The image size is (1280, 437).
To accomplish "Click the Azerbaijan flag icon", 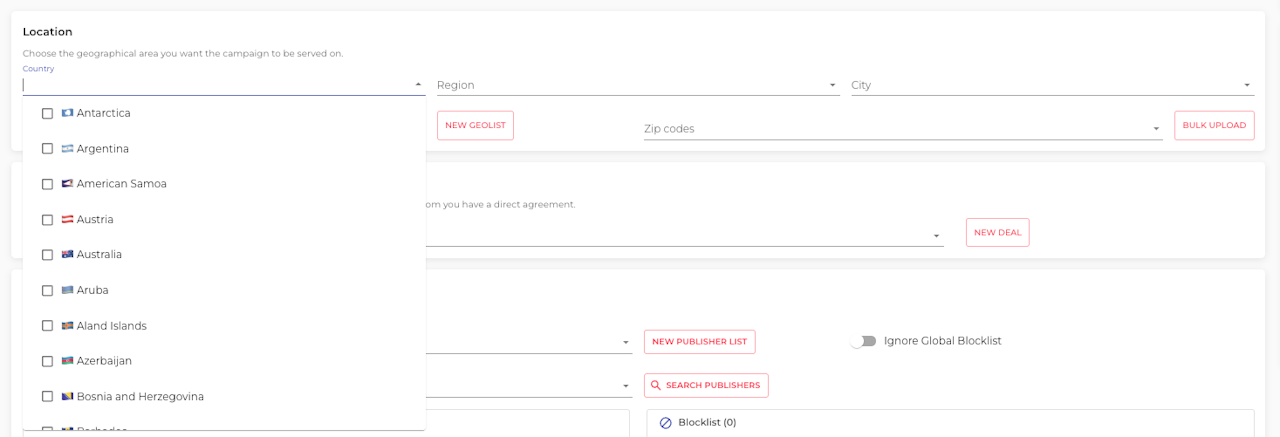I will point(67,361).
